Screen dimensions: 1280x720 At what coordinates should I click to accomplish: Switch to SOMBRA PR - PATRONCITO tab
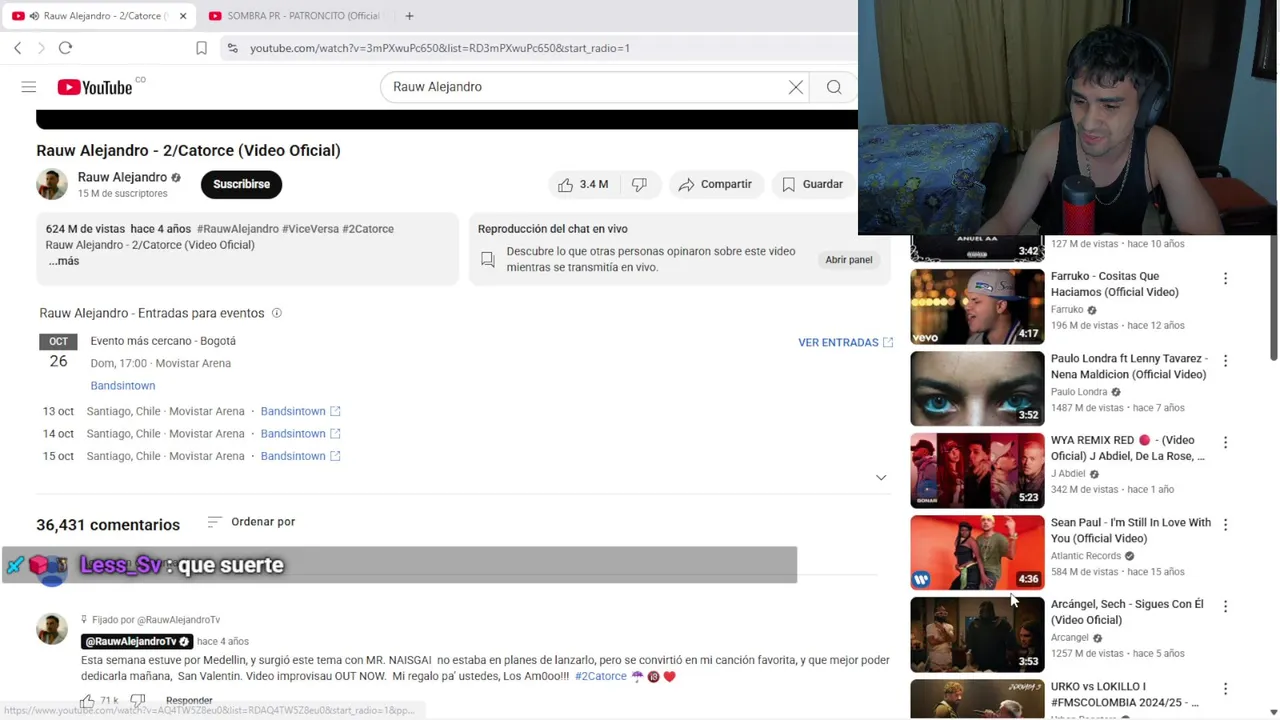[294, 16]
